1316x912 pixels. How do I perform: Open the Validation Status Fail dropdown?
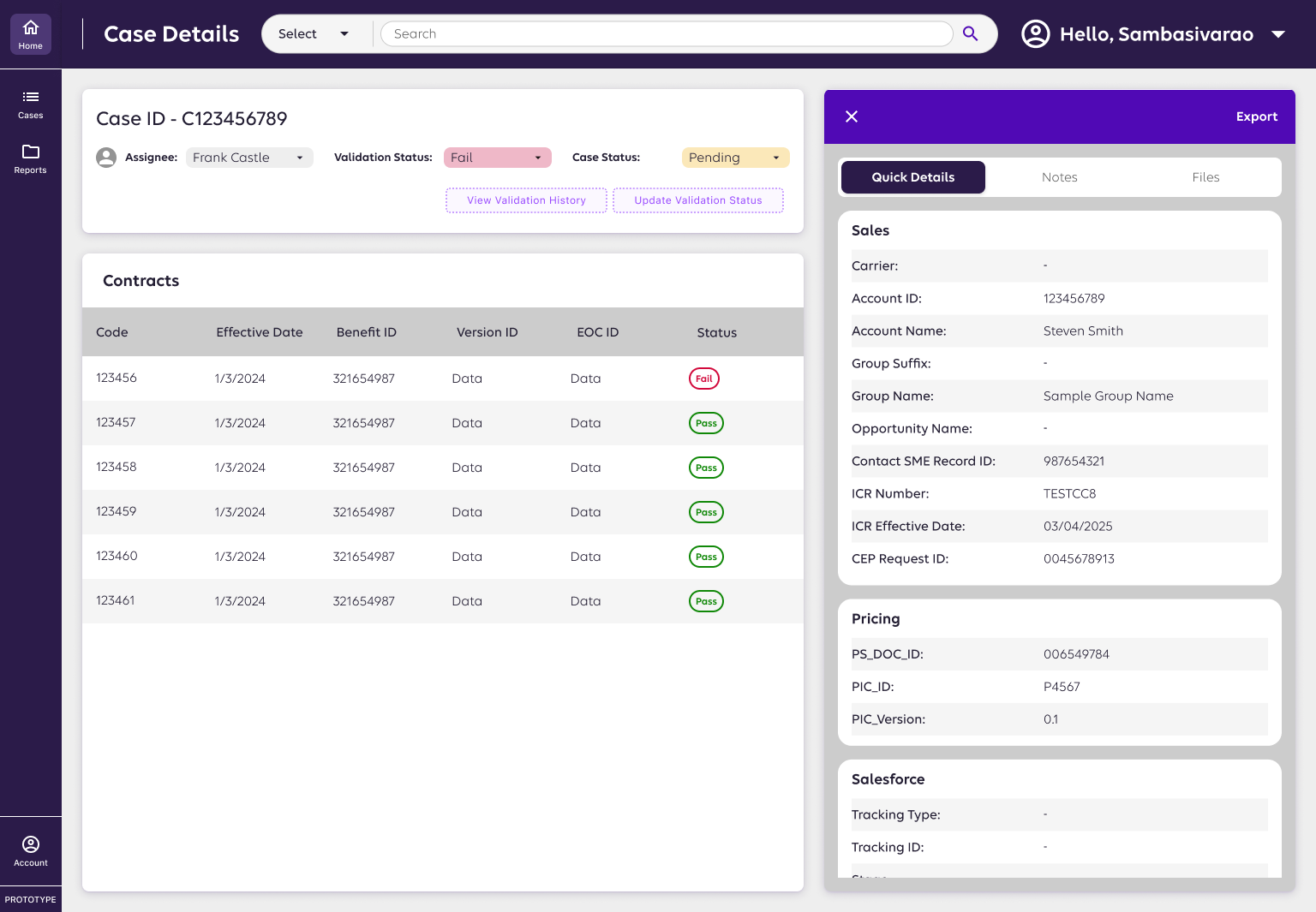(x=497, y=158)
